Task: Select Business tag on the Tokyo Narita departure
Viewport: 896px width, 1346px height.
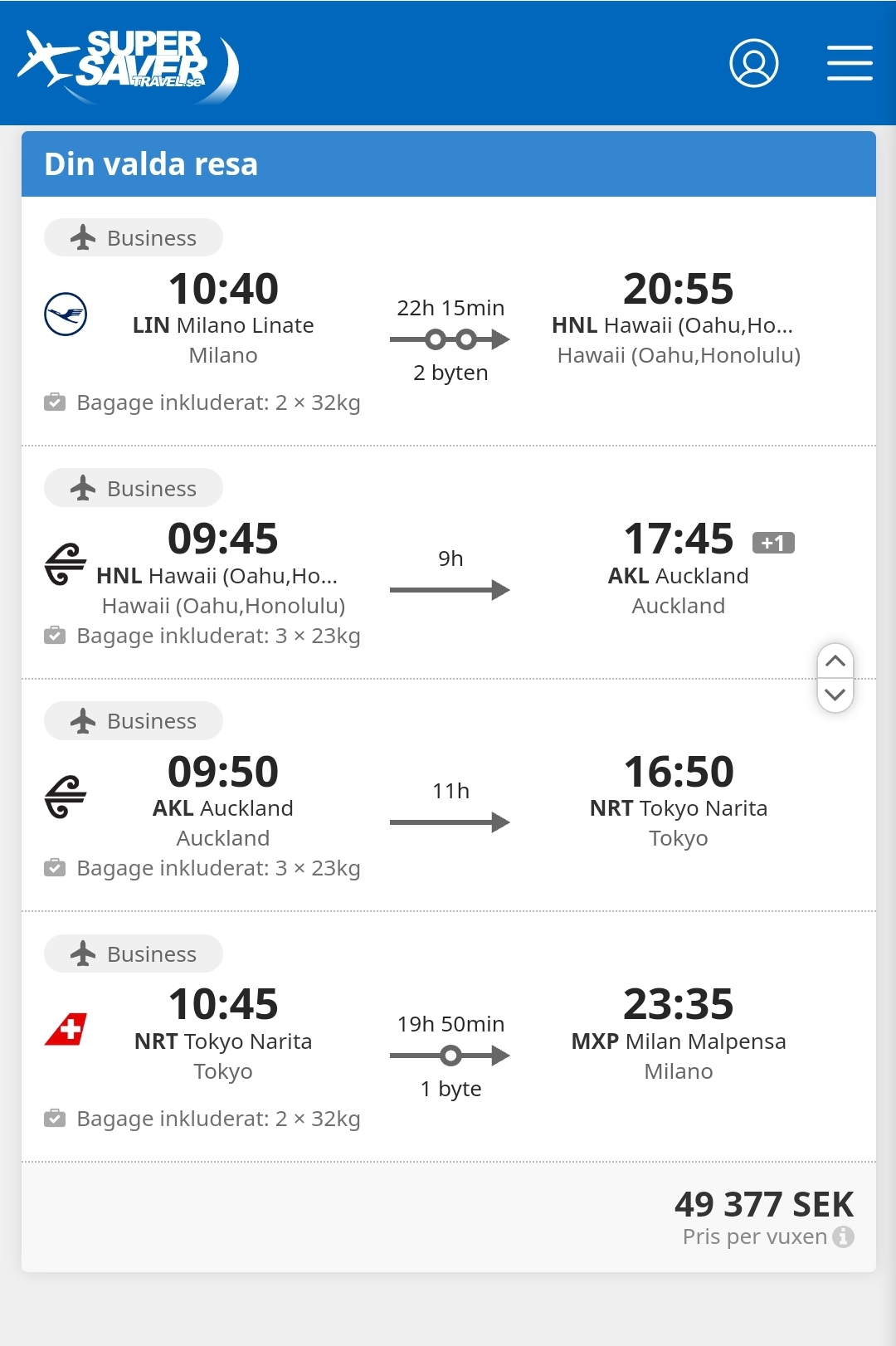Action: (x=134, y=953)
